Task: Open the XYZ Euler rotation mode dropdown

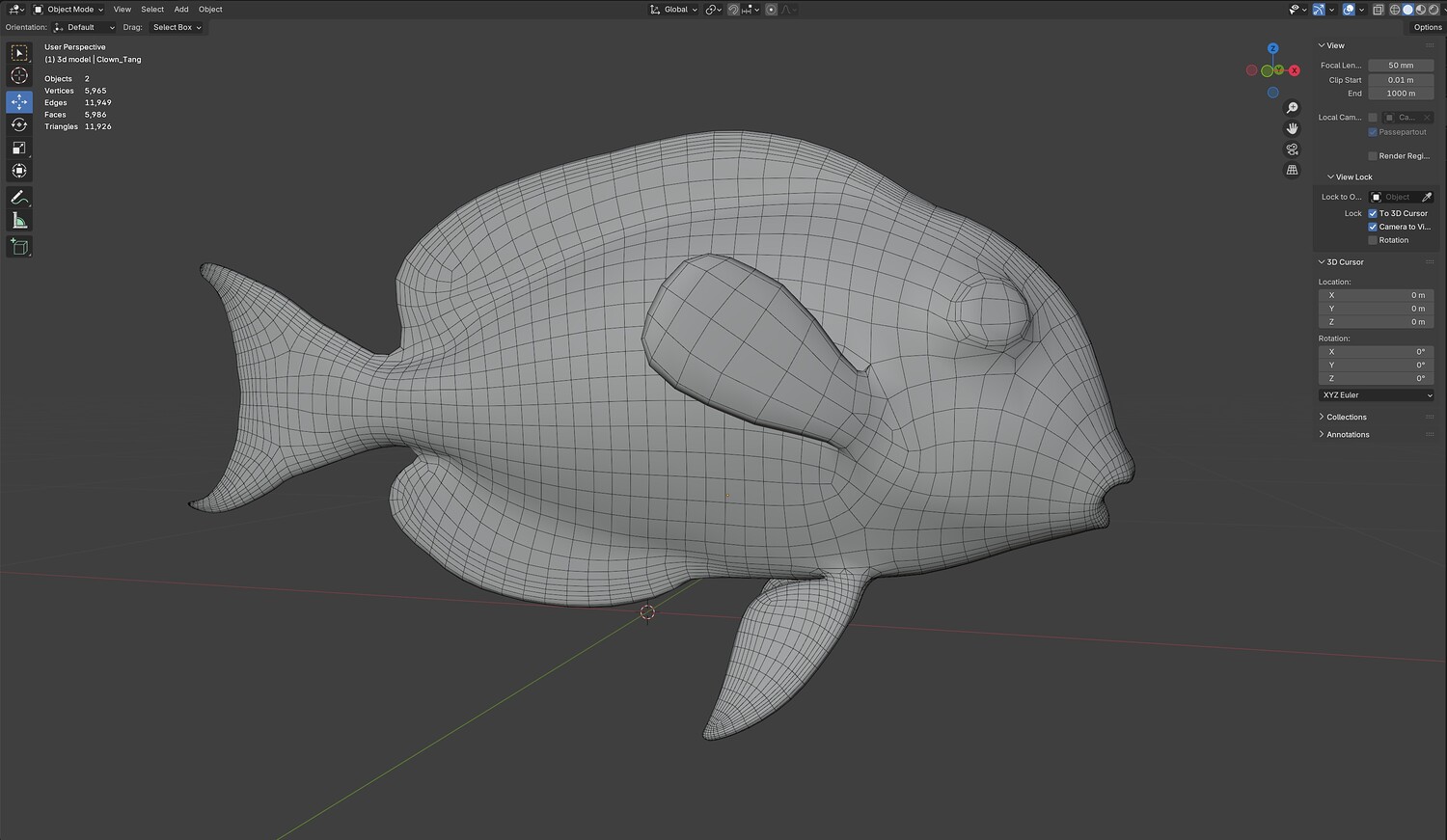Action: coord(1376,395)
